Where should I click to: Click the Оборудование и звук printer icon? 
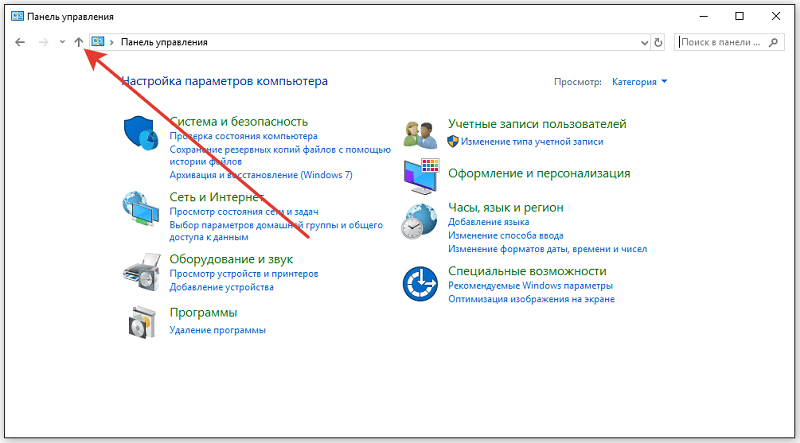point(141,272)
